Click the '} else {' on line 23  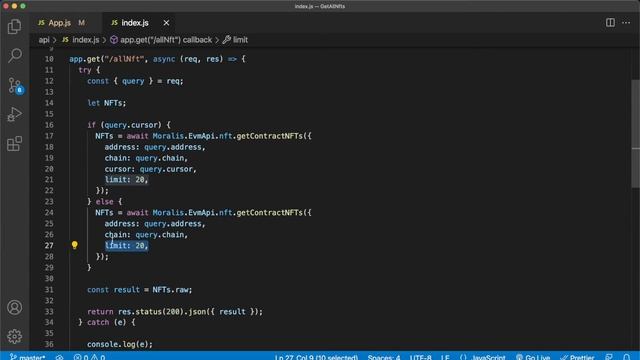104,202
